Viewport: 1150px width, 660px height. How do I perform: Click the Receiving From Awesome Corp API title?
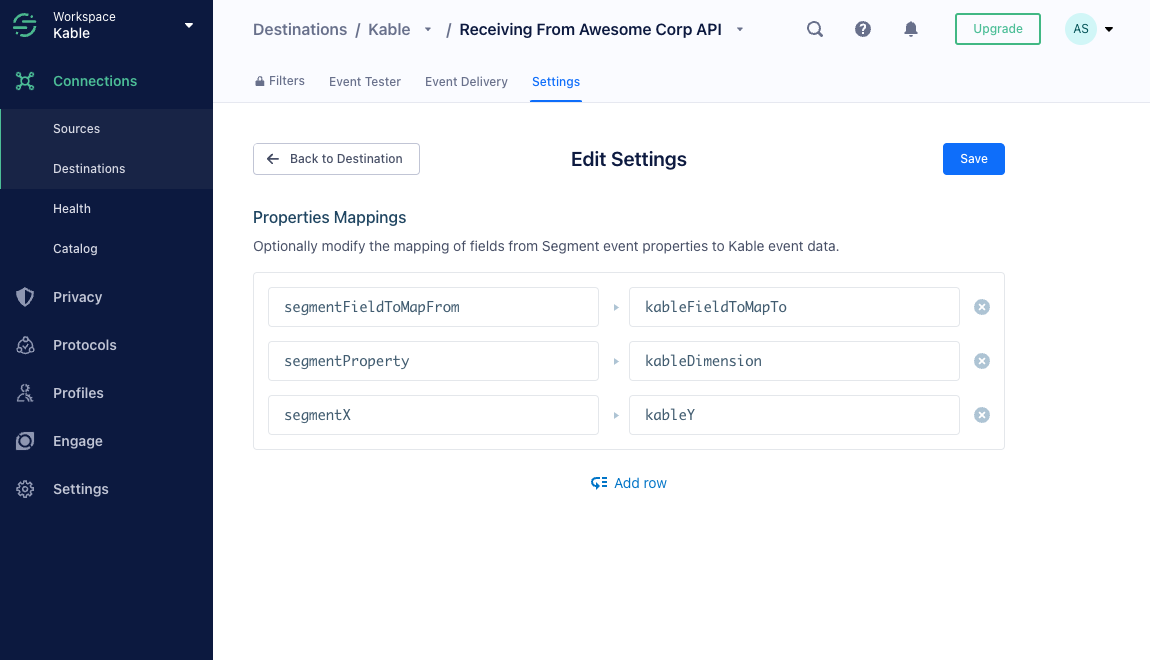590,29
